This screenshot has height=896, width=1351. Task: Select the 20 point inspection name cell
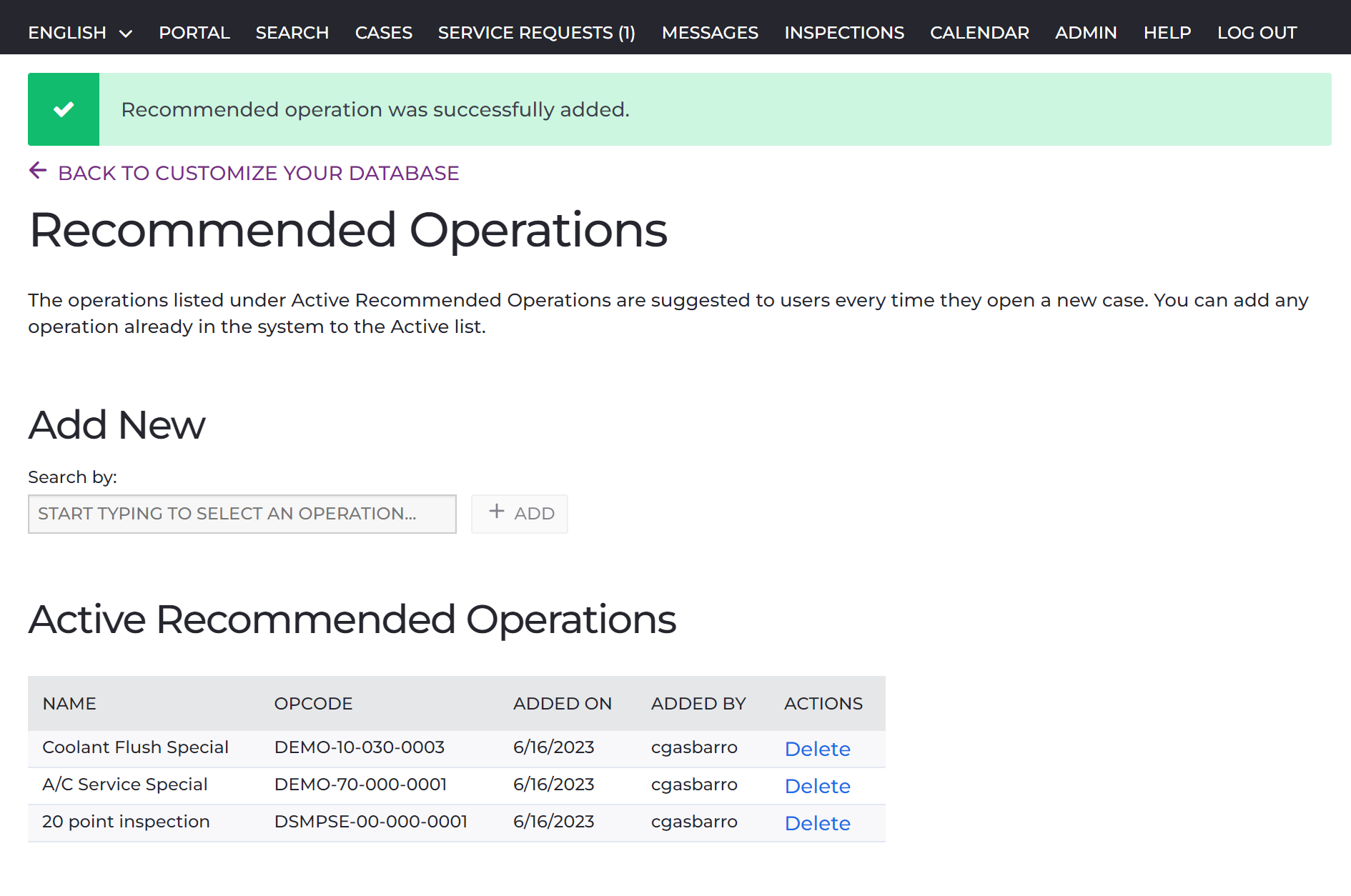pyautogui.click(x=126, y=822)
